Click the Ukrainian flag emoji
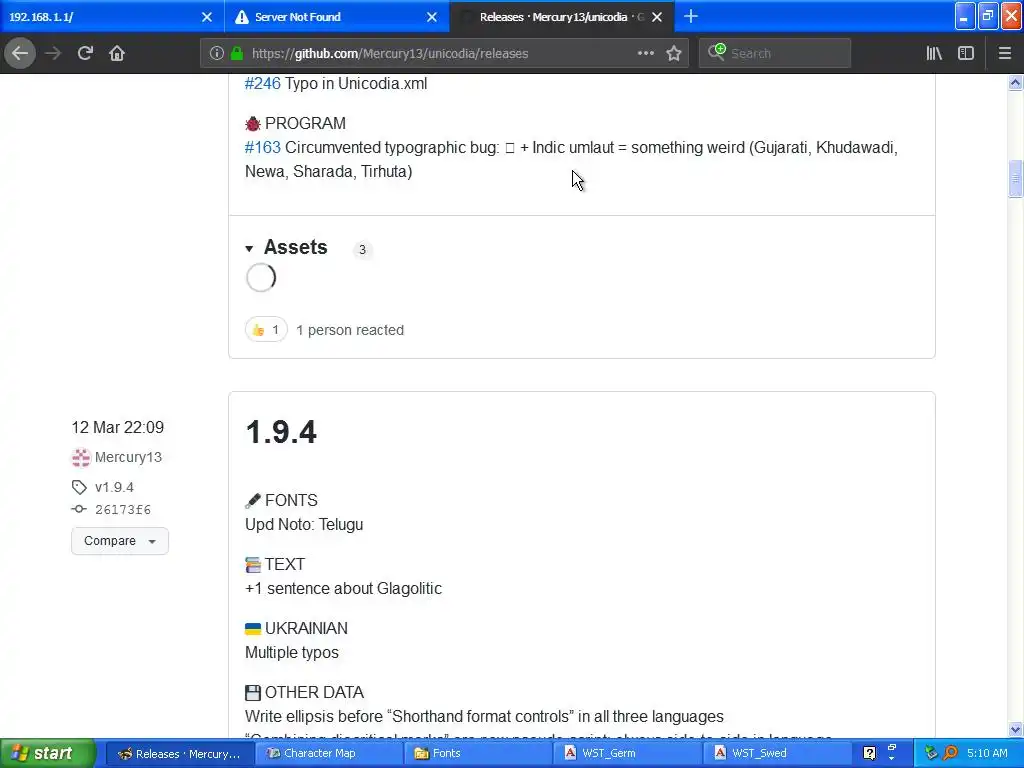The image size is (1024, 768). point(253,629)
